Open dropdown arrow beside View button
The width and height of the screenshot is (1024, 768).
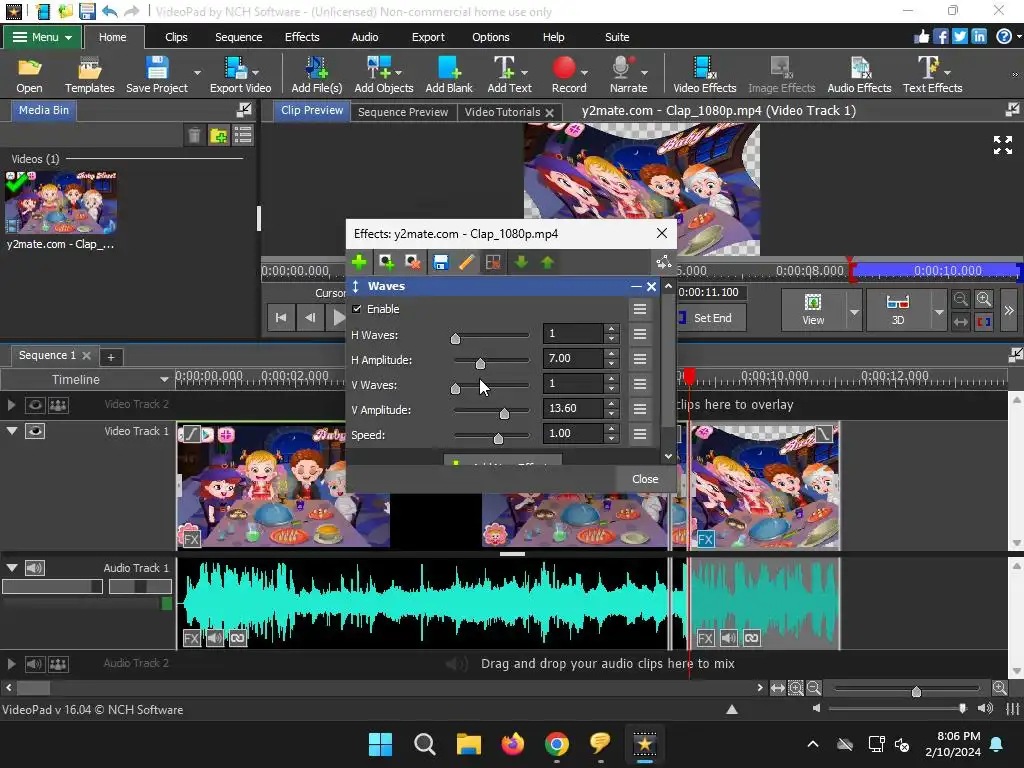tap(854, 312)
